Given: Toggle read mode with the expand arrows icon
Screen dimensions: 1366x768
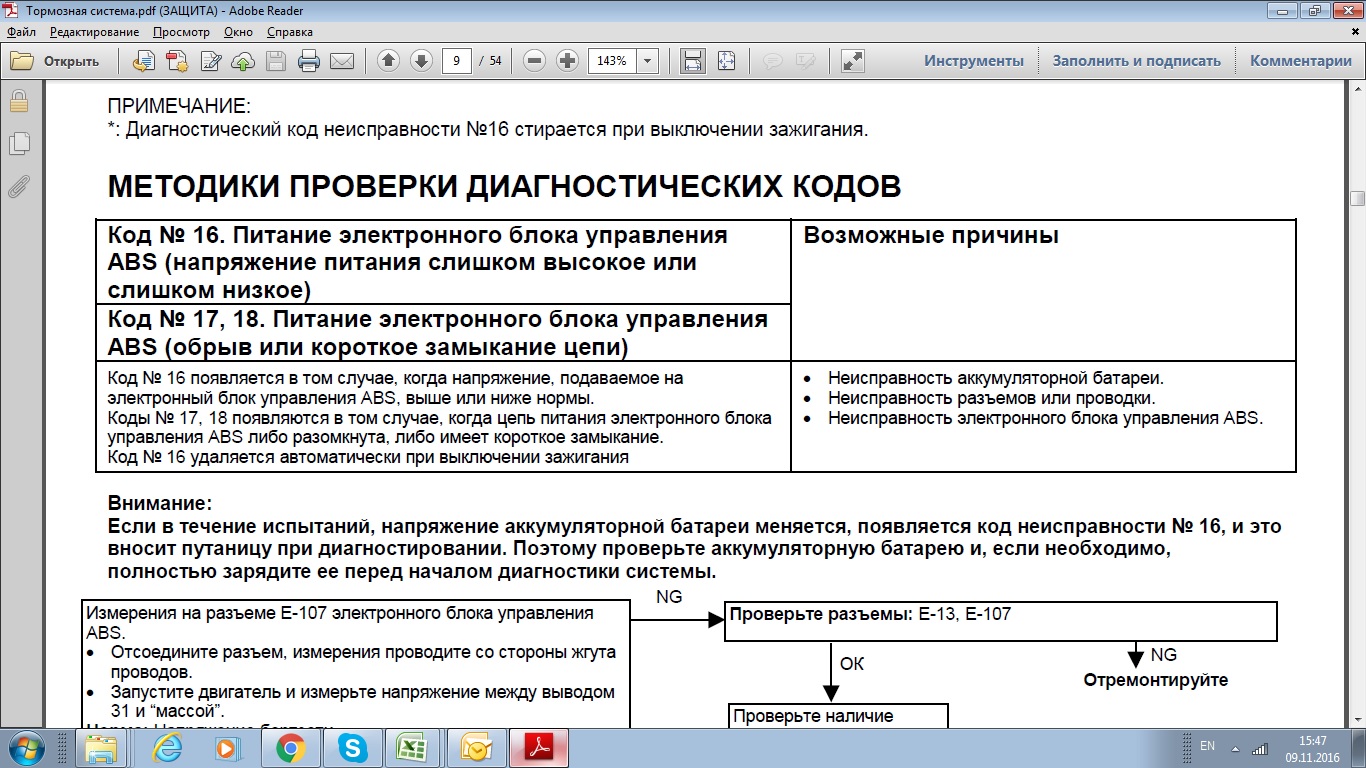Looking at the screenshot, I should coord(852,61).
